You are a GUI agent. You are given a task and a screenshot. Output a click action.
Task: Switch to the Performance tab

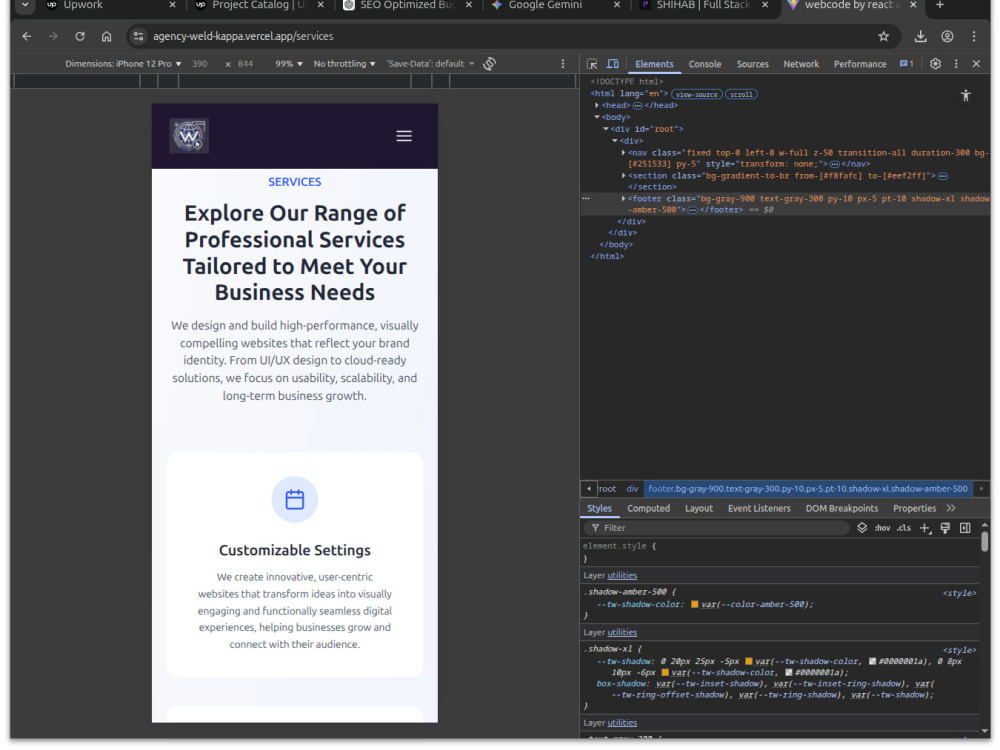(x=860, y=64)
